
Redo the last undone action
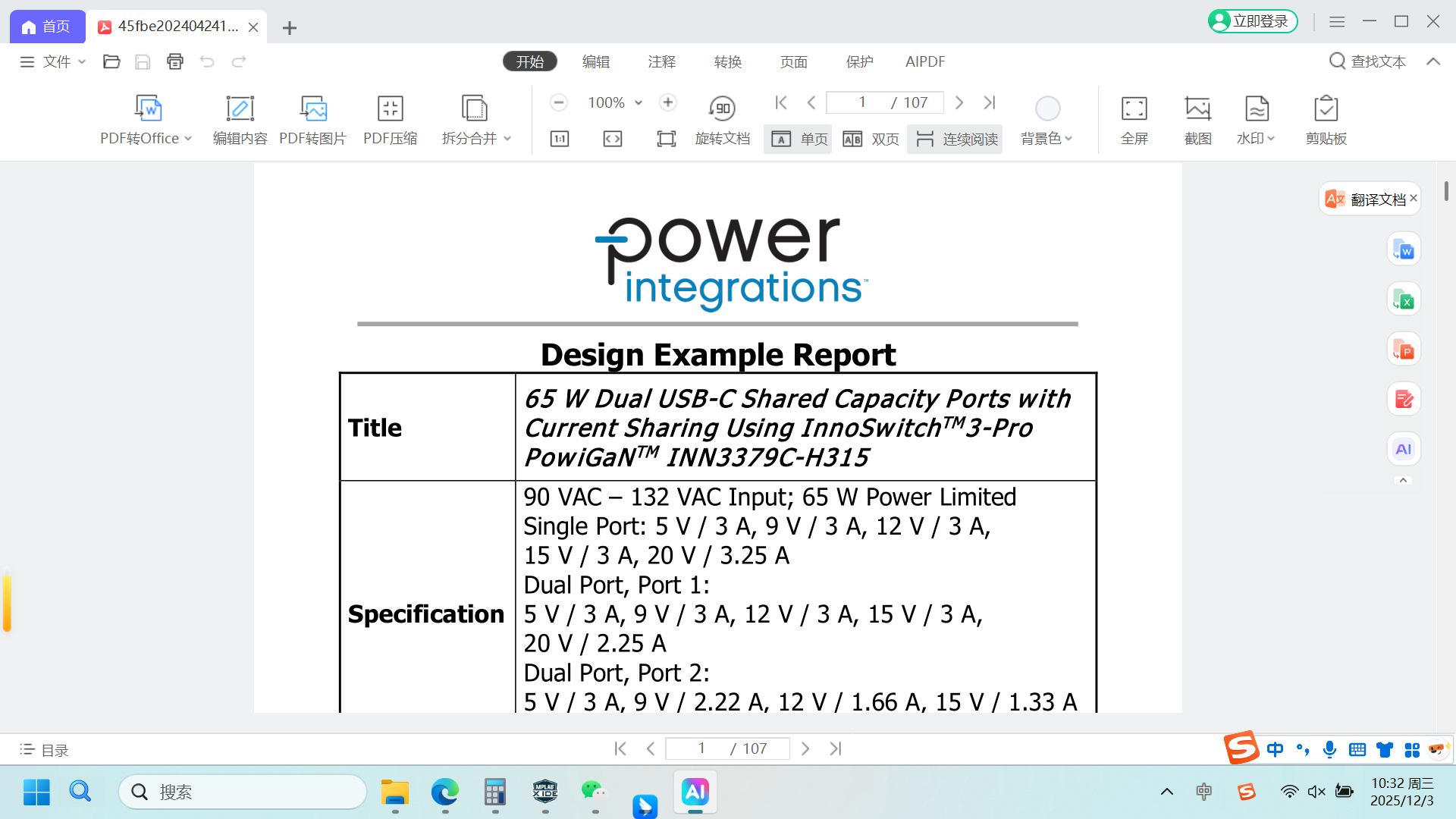(x=239, y=61)
